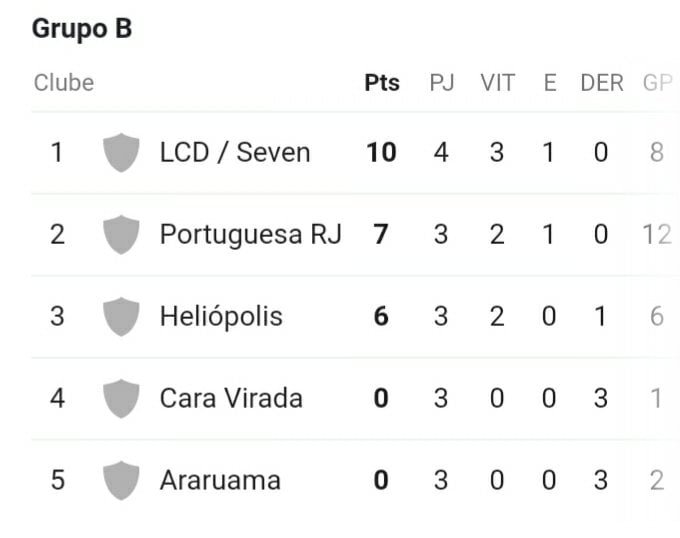This screenshot has height=538, width=680.
Task: Select the Cara Virada club name
Action: (x=231, y=398)
